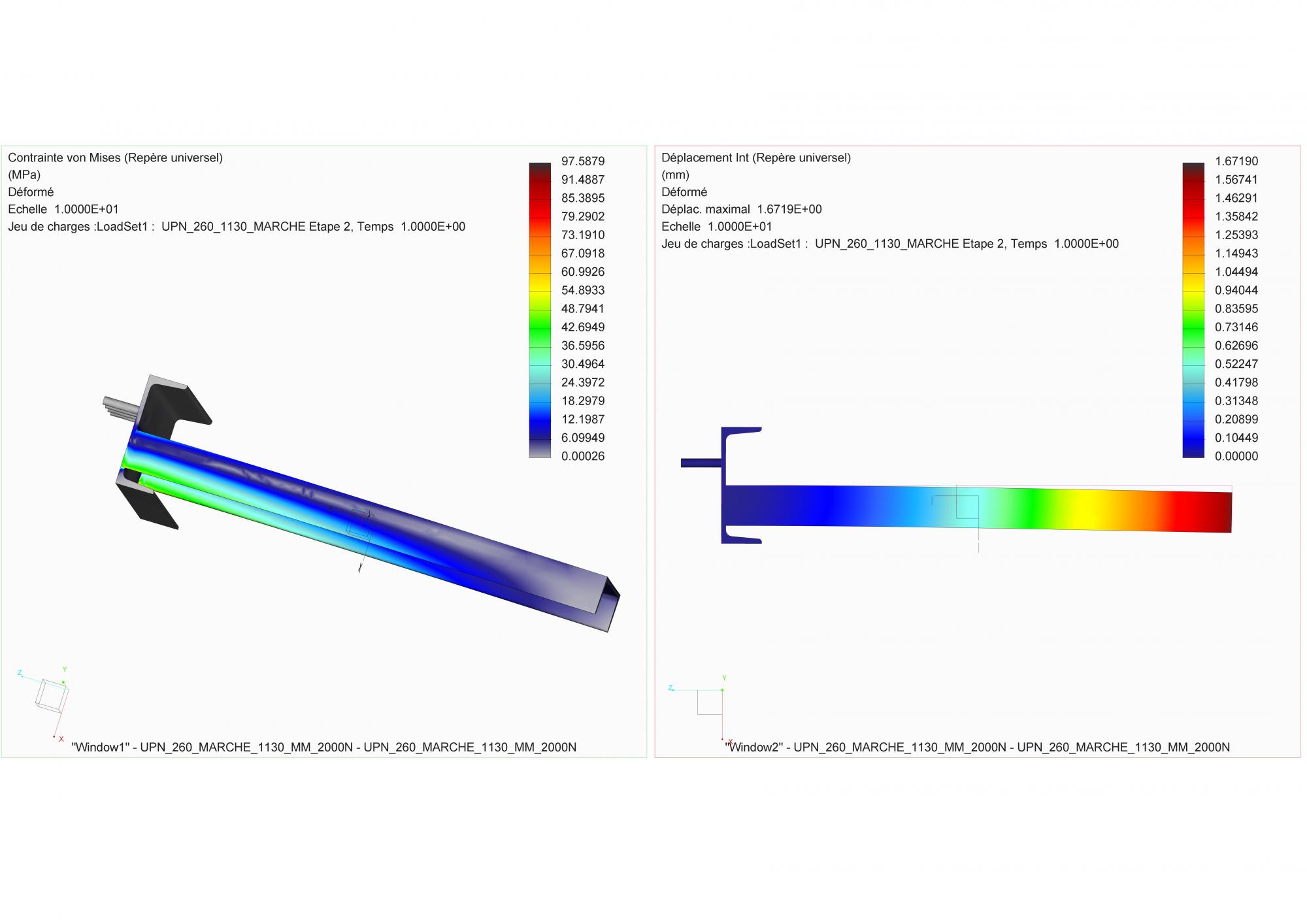Select the grey bolt stub in Window1
Screen dimensions: 1307x924
[119, 406]
